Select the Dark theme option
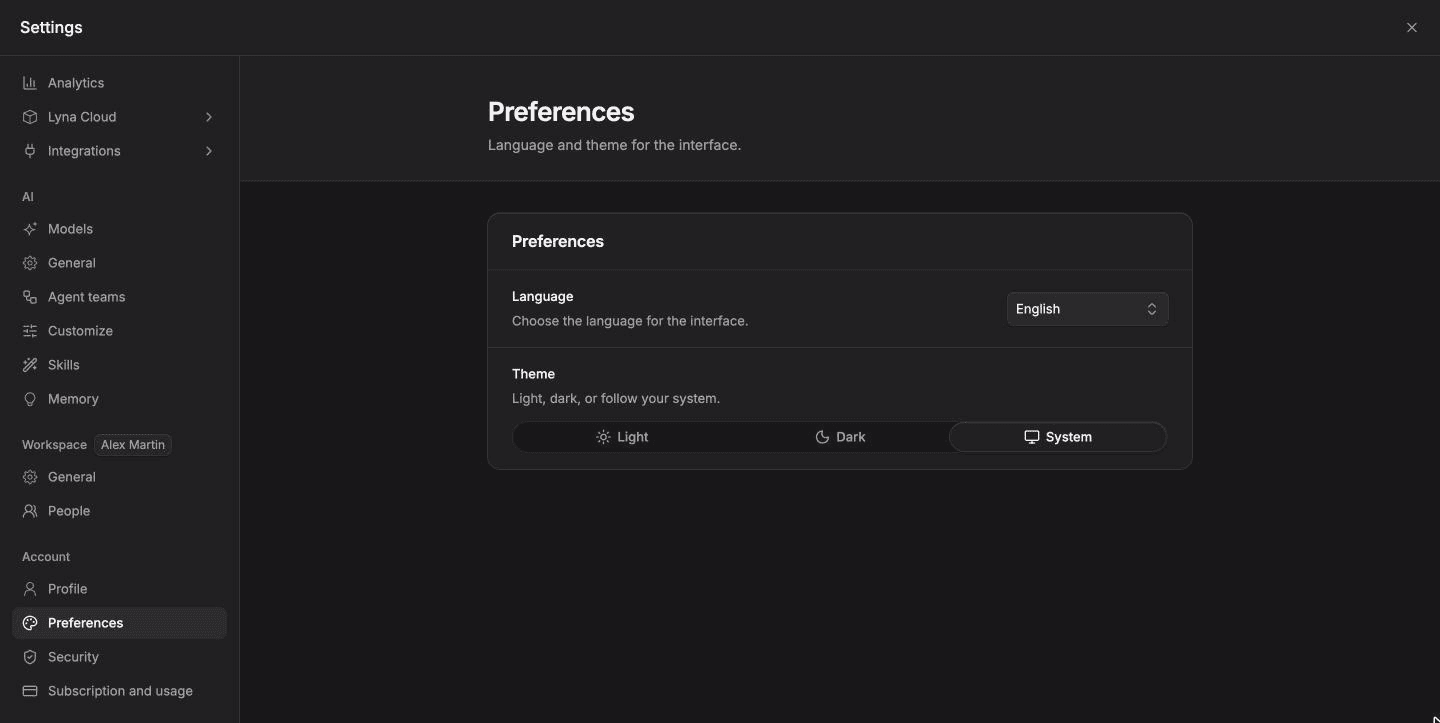1440x723 pixels. [x=840, y=437]
